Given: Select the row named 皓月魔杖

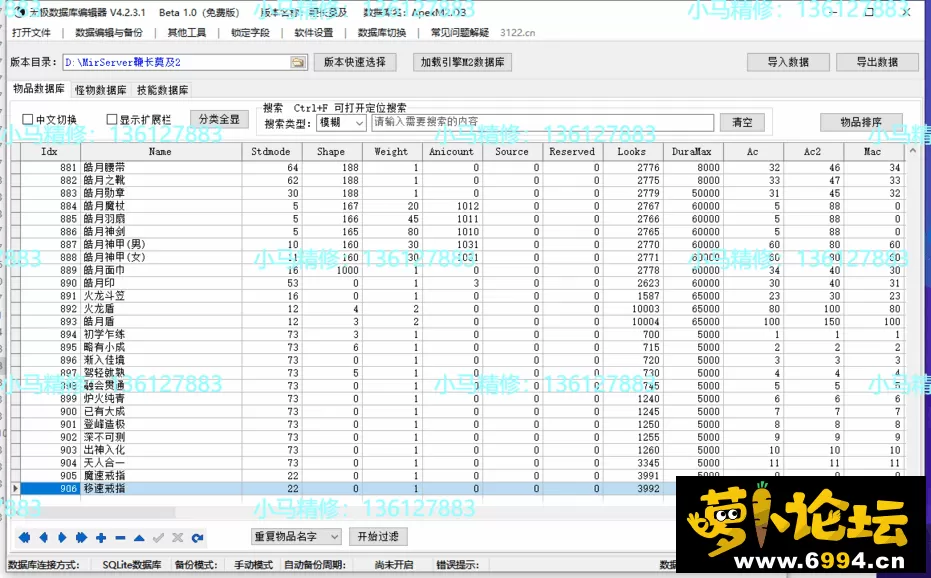Looking at the screenshot, I should 457,206.
